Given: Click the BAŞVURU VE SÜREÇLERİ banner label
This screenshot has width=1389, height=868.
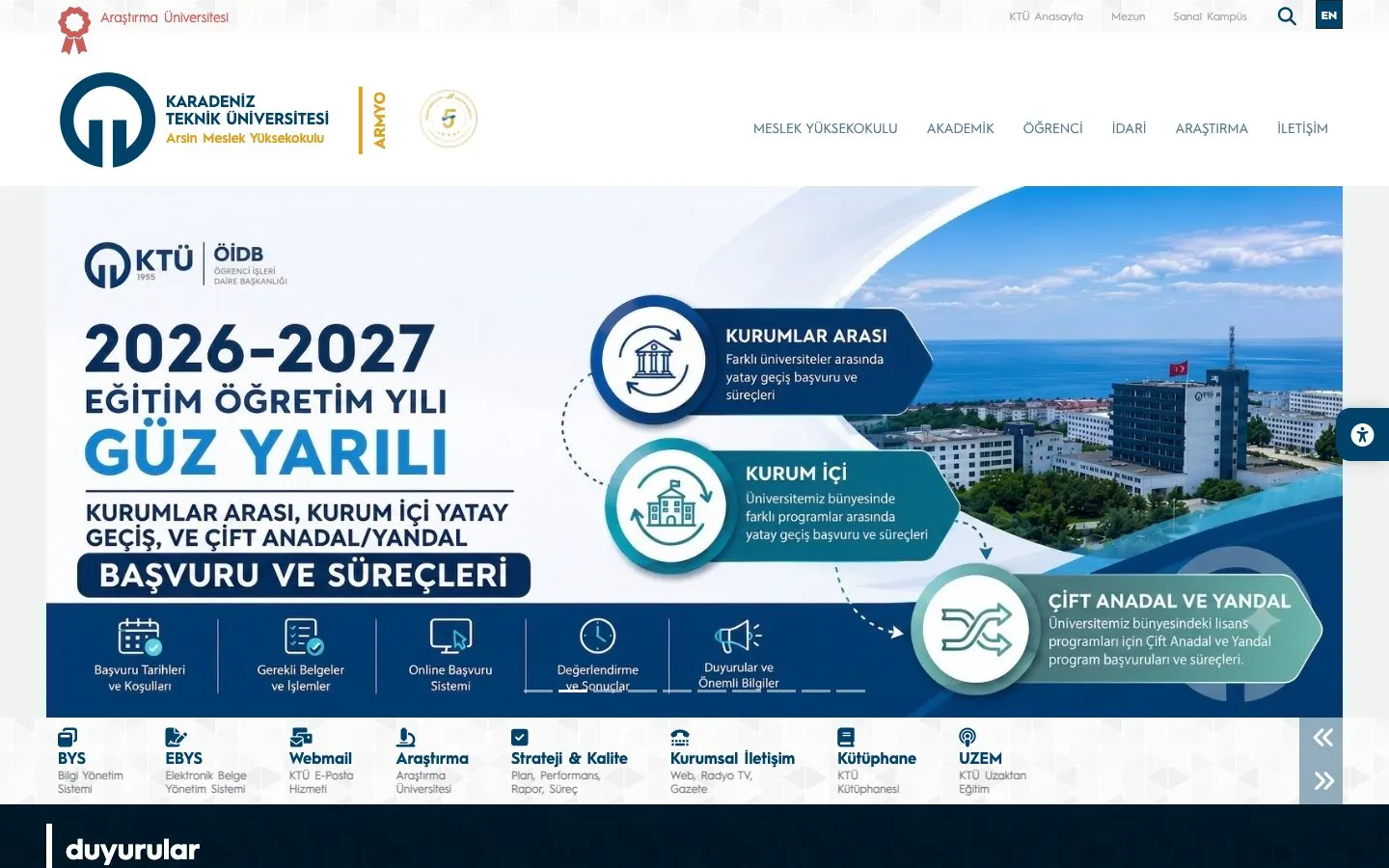Looking at the screenshot, I should (x=303, y=575).
